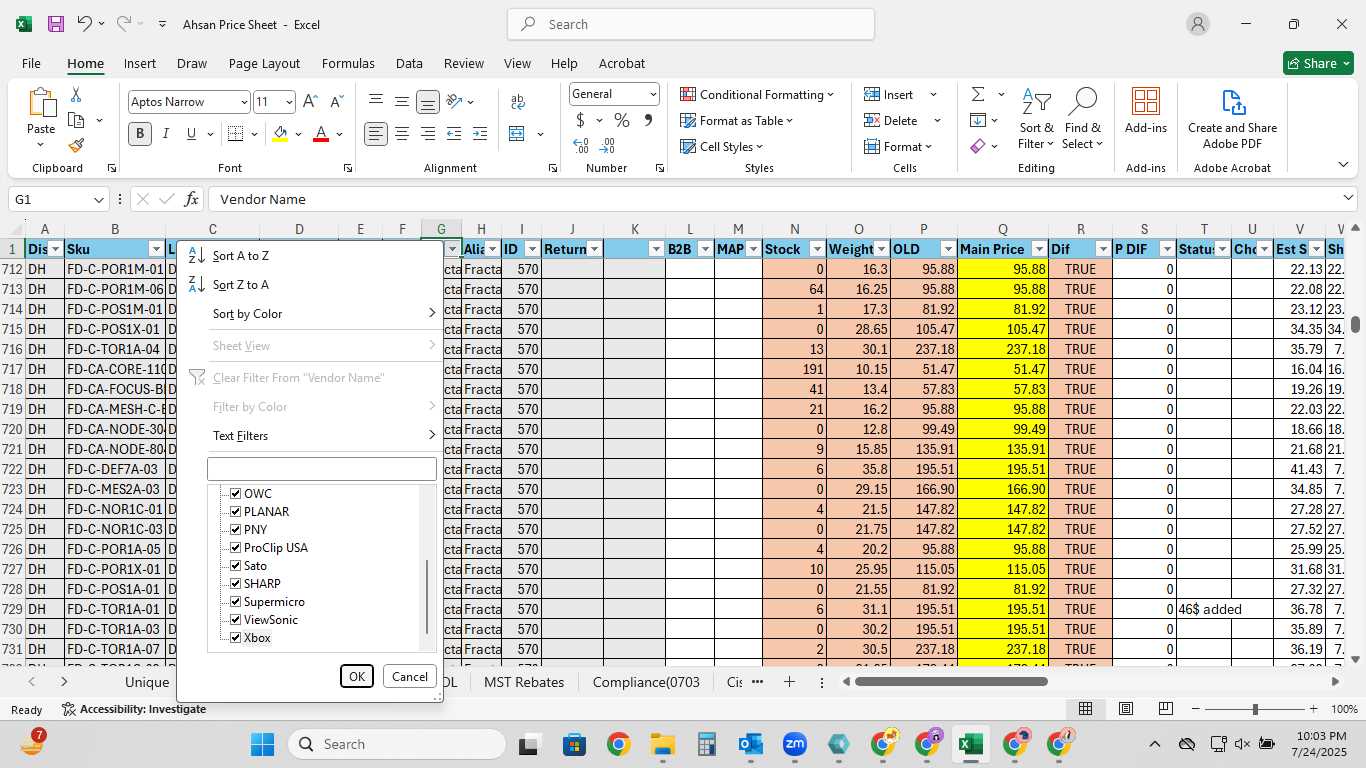This screenshot has width=1366, height=768.
Task: Open the font size dropdown
Action: (289, 102)
